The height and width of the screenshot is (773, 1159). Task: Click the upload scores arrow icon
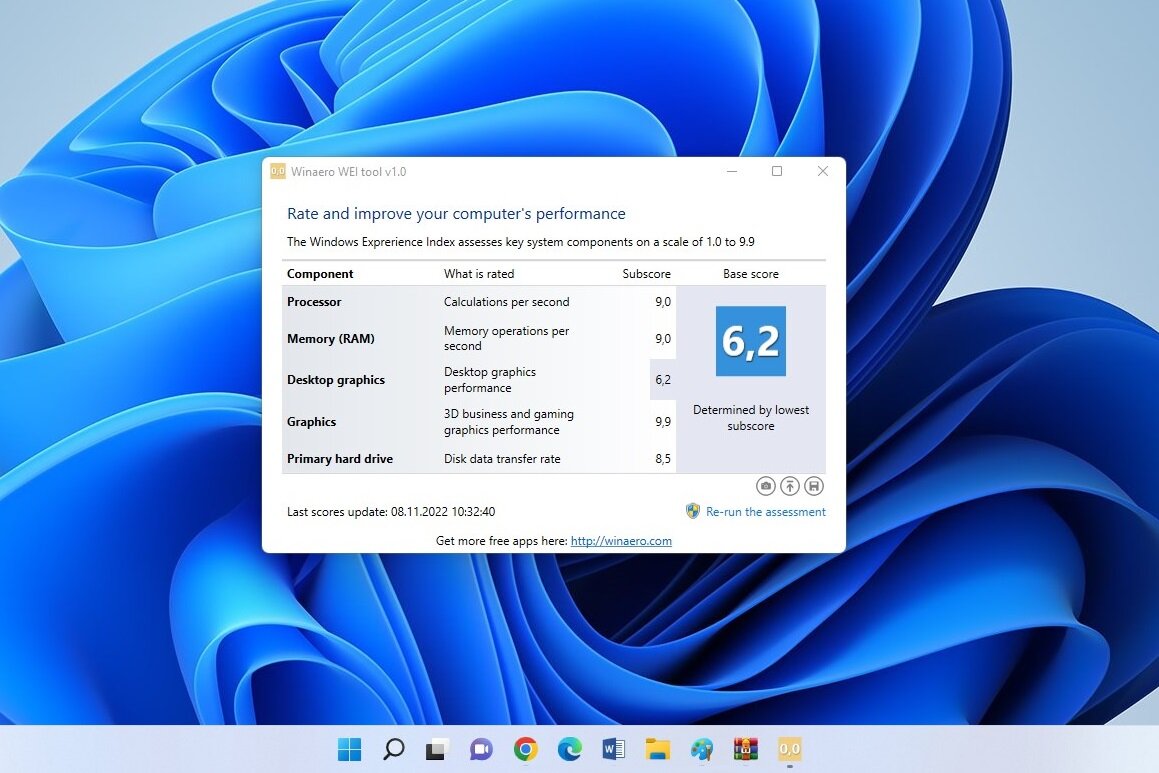pyautogui.click(x=789, y=486)
